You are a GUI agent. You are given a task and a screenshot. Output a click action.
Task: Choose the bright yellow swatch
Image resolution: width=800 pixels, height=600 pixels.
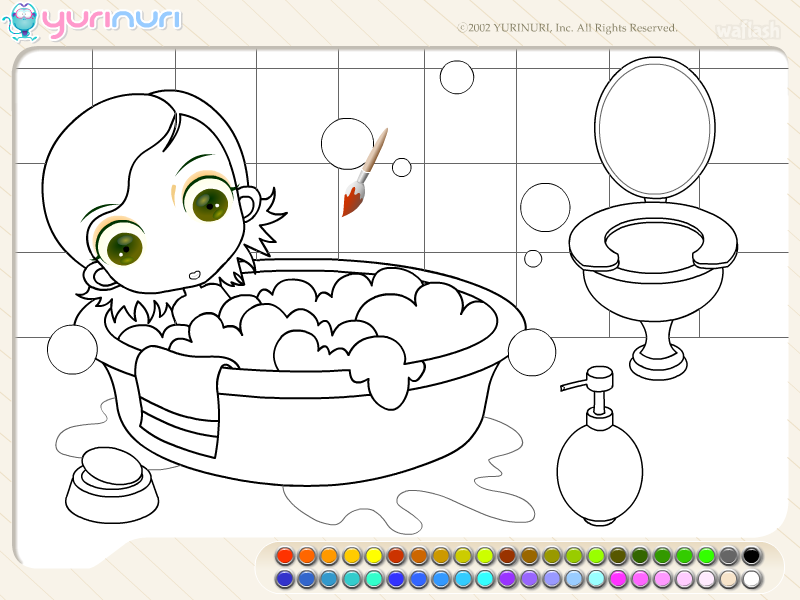[373, 556]
